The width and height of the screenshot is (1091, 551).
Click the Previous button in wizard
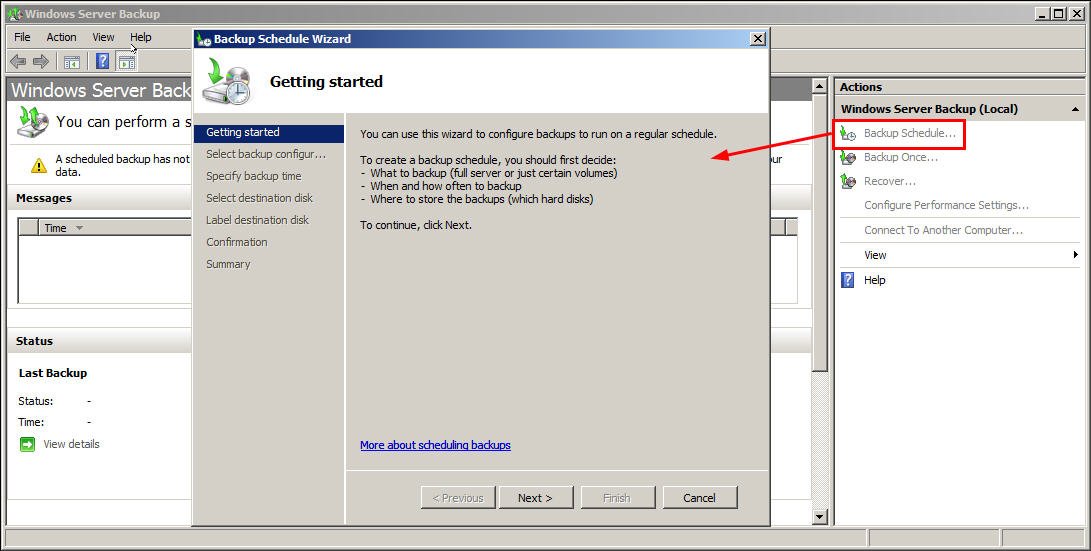pyautogui.click(x=458, y=497)
